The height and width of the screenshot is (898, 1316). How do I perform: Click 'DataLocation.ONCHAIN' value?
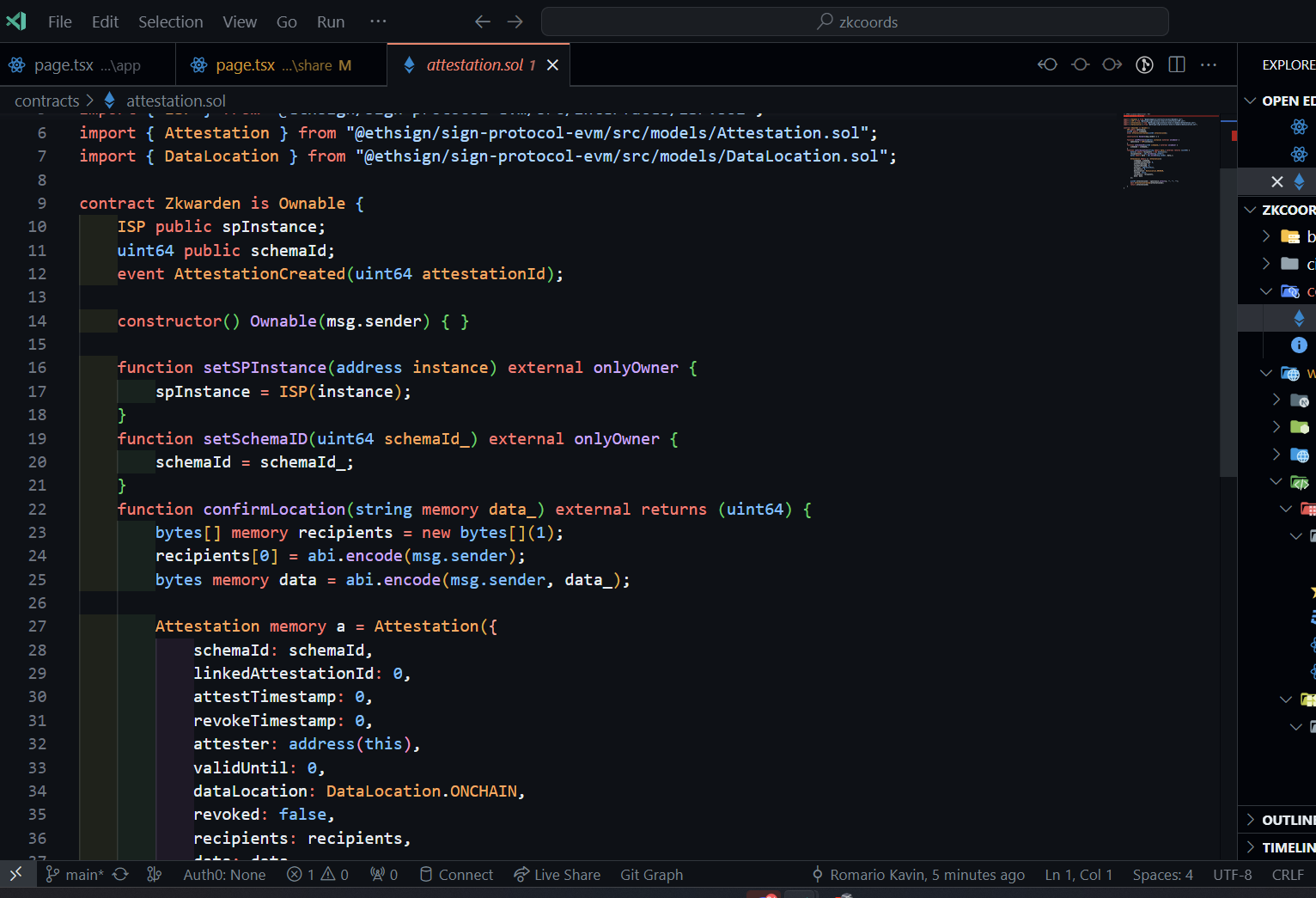422,791
